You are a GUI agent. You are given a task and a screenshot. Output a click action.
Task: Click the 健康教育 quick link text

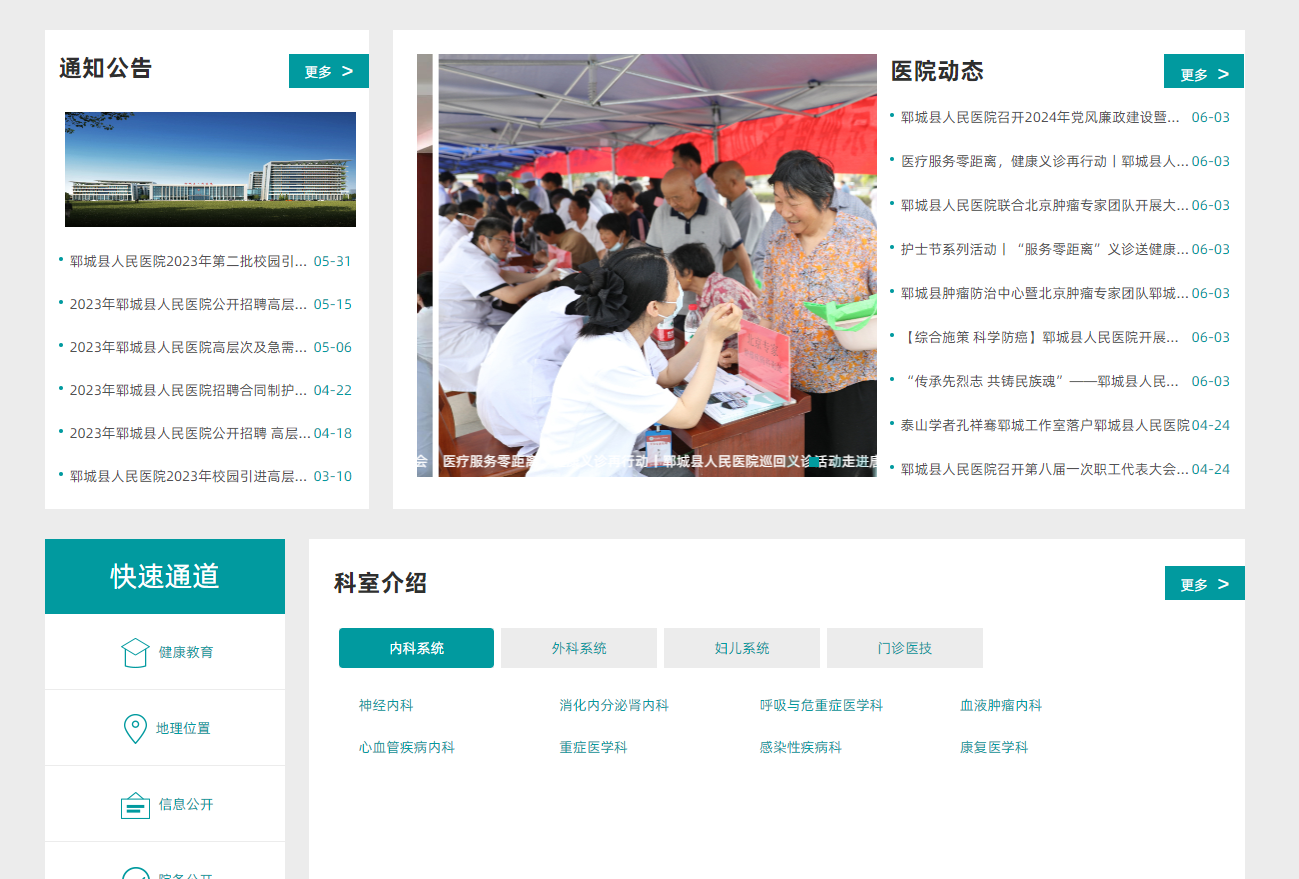[186, 652]
